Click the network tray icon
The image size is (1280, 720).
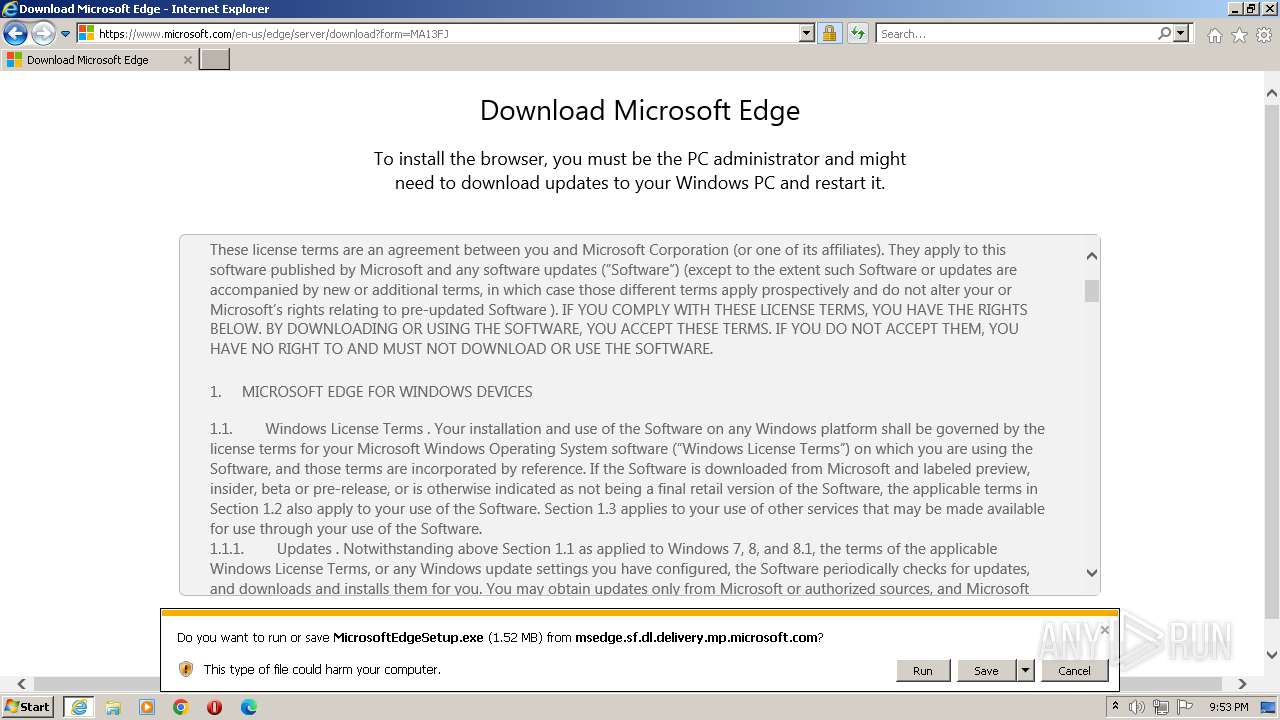1160,707
